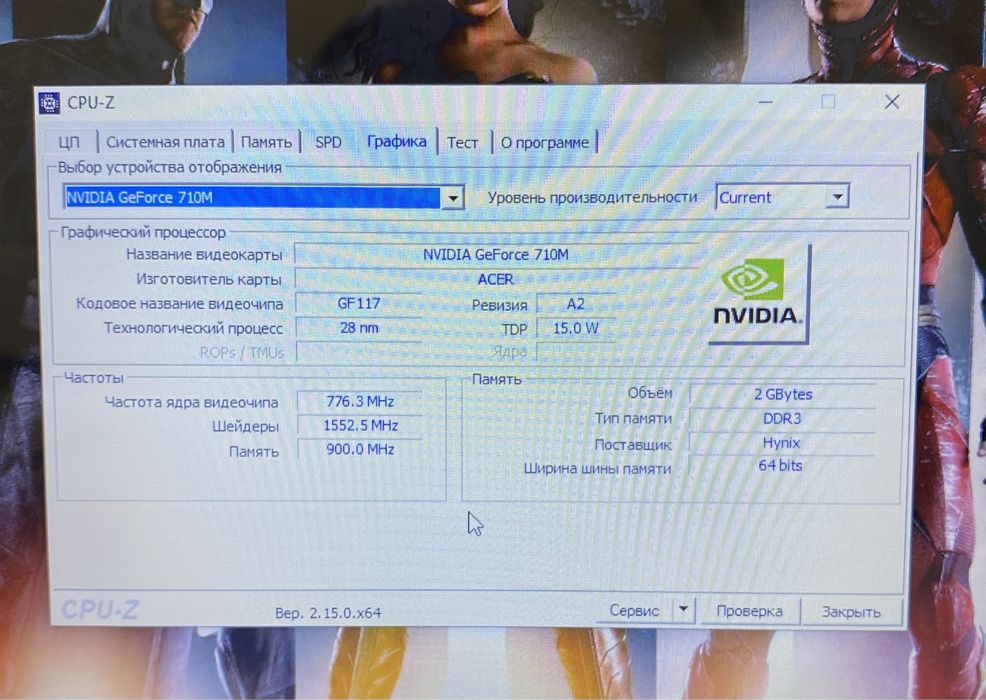The height and width of the screenshot is (700, 986).
Task: Open the О программе tab
Action: pyautogui.click(x=545, y=143)
